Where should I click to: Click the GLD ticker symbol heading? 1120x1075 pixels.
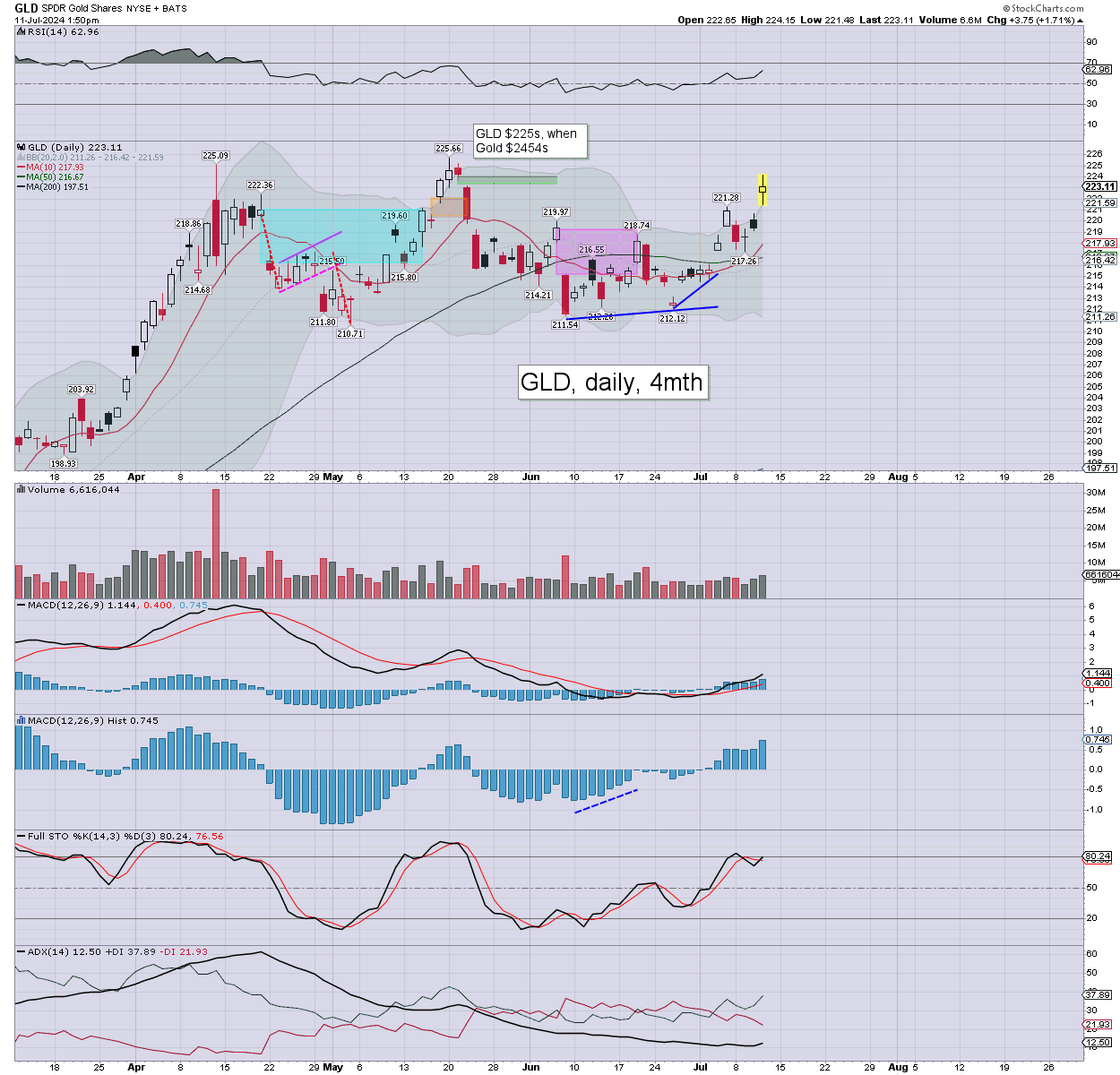click(x=26, y=8)
